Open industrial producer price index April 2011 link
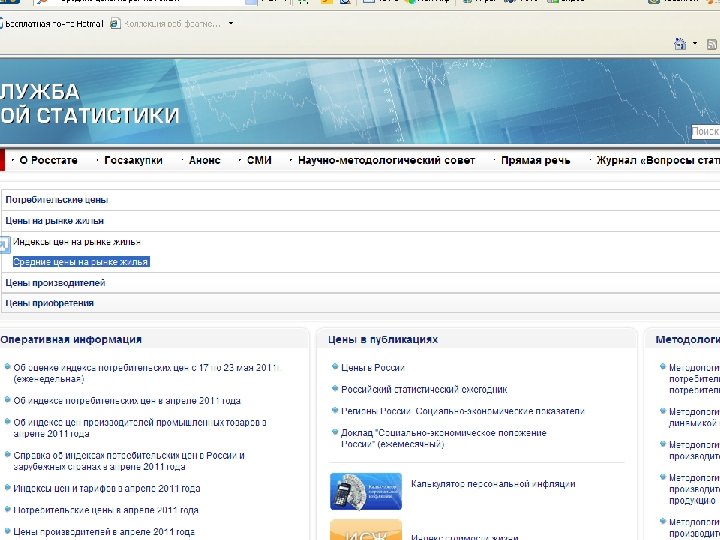Image resolution: width=720 pixels, height=540 pixels. pyautogui.click(x=140, y=428)
